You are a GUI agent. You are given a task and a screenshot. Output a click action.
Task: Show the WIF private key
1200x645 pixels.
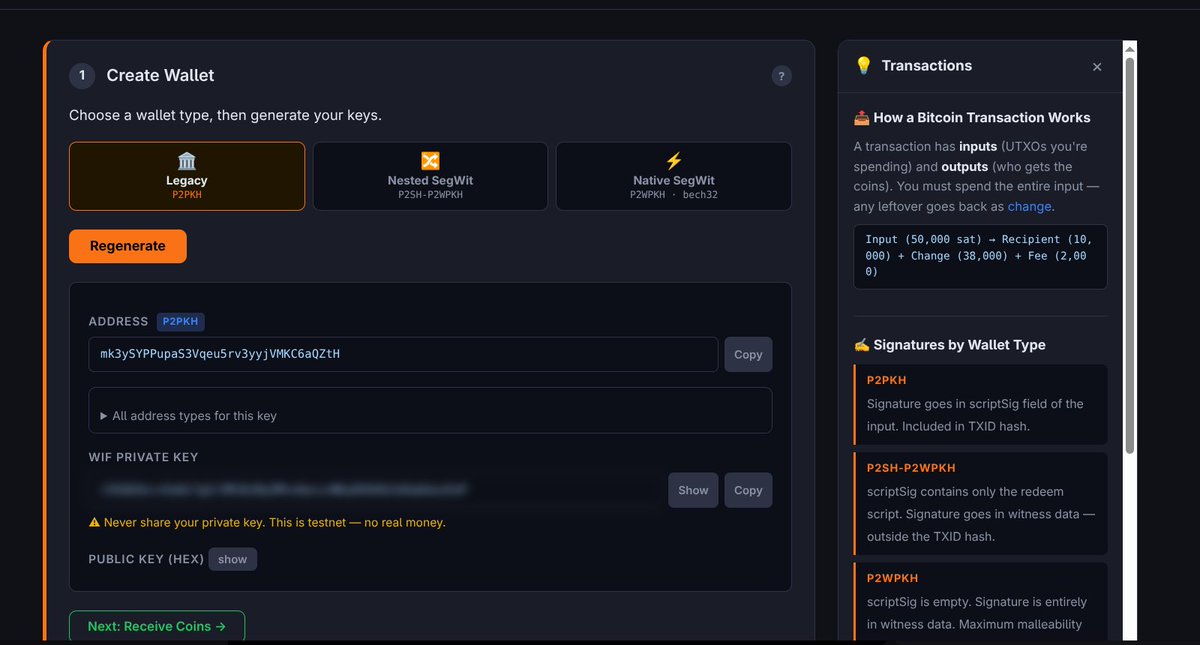coord(693,490)
